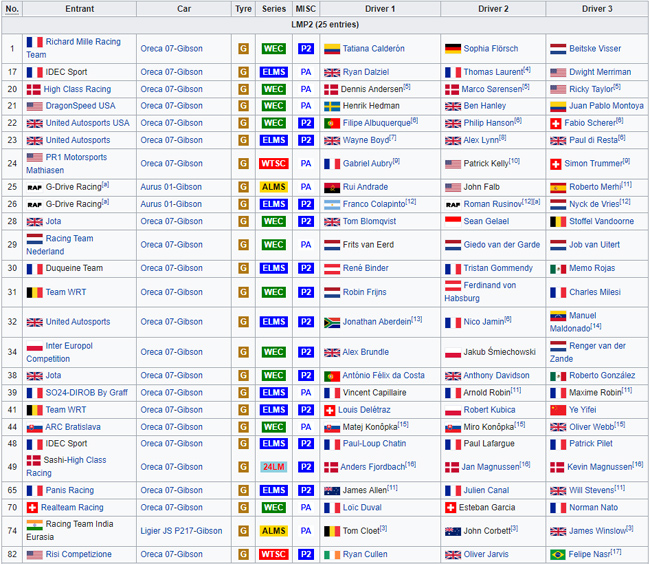This screenshot has width=650, height=564.
Task: Click the Indian flag beside Racing Team India Eurasia
Action: click(x=34, y=525)
